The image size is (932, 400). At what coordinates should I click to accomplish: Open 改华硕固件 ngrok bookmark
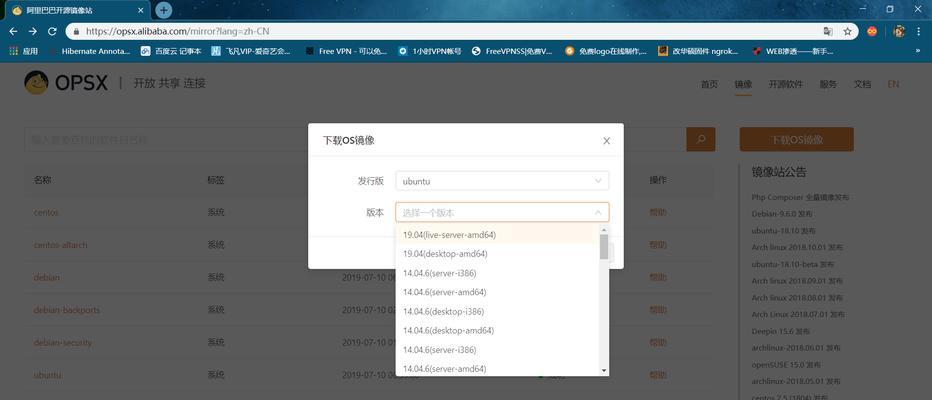click(698, 51)
